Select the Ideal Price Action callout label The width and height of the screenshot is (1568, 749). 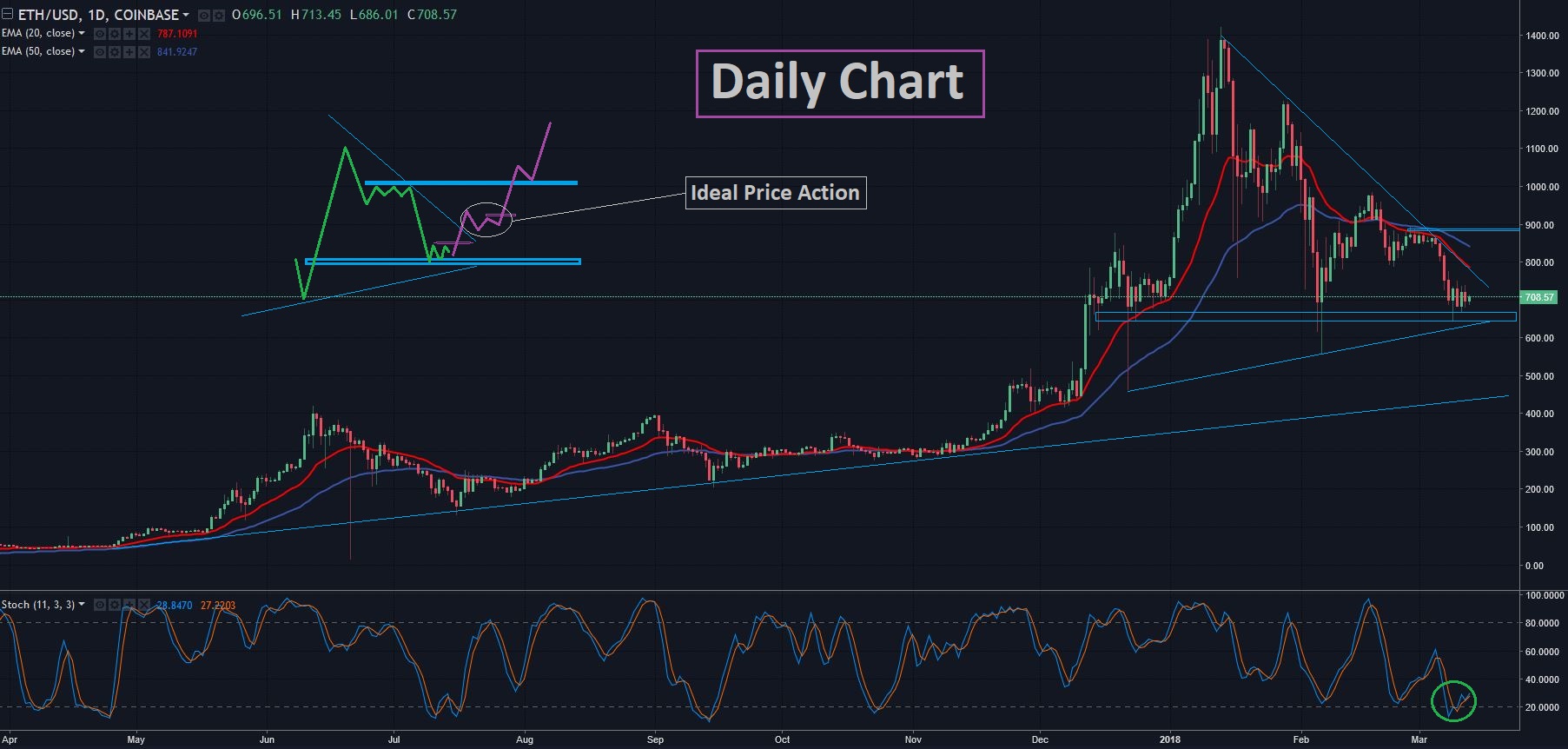[x=776, y=193]
